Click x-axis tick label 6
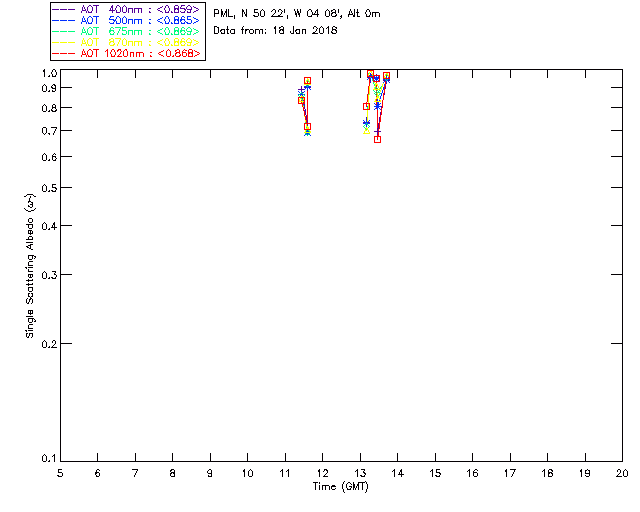Image resolution: width=640 pixels, height=512 pixels. coord(98,473)
